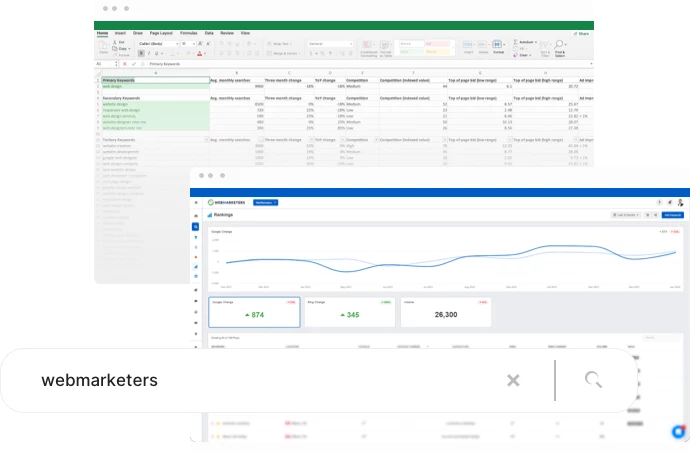Click the red font color button
690x451 pixels.
click(199, 53)
